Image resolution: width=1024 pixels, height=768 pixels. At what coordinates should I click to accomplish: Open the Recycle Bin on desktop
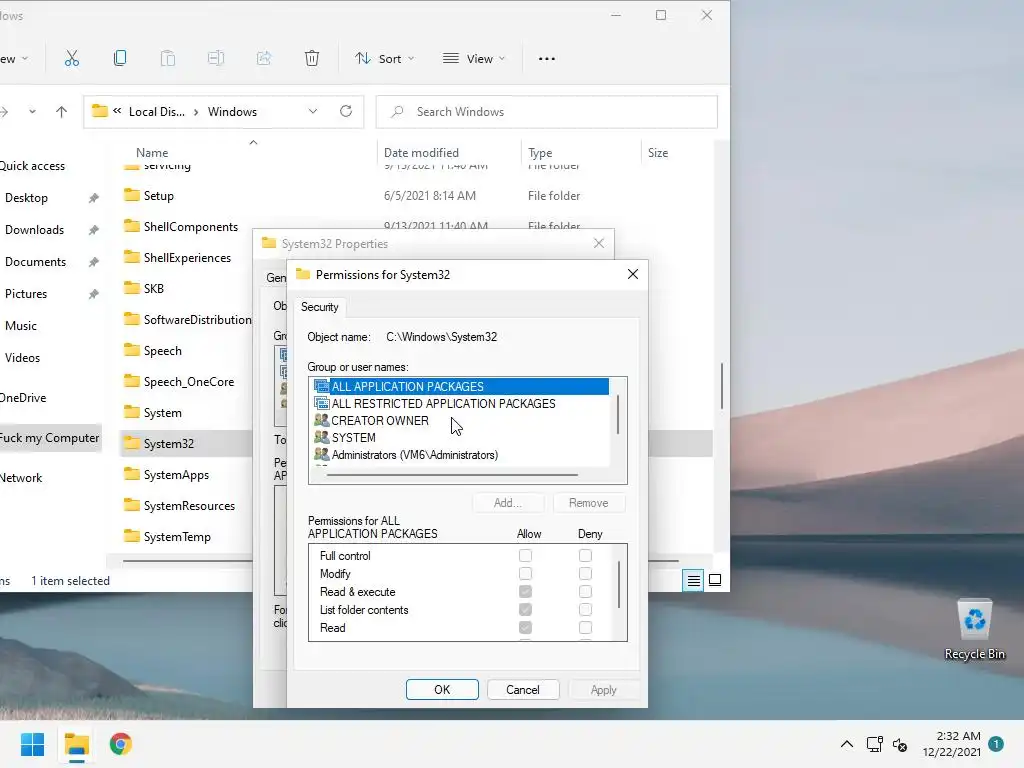click(x=974, y=630)
